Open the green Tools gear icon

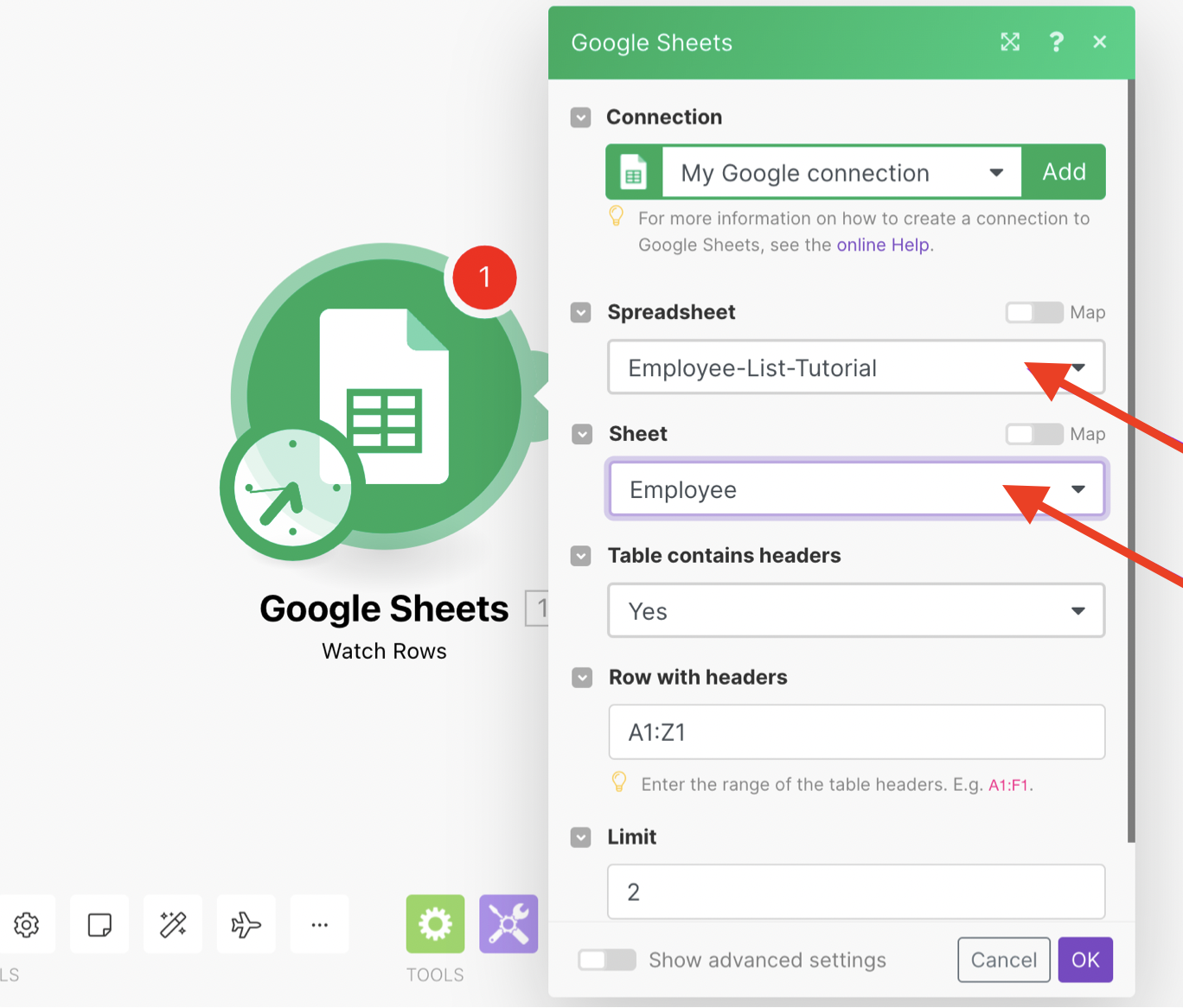(x=435, y=924)
